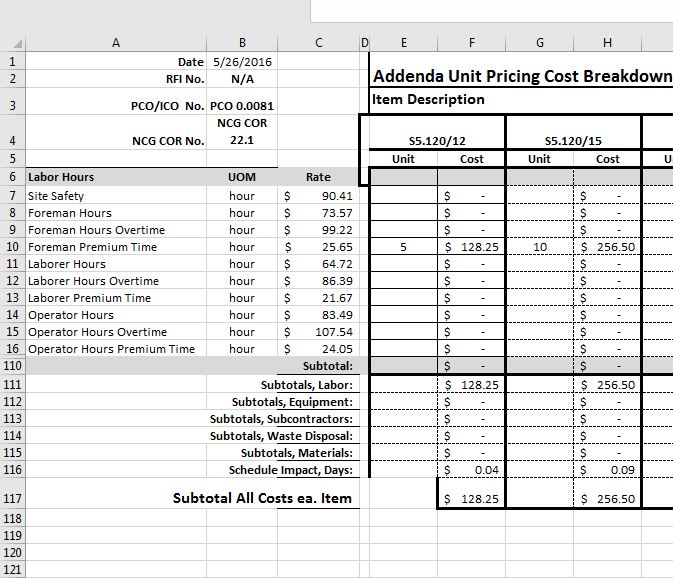
Task: Click the Operator Hours rate 83.49
Action: tap(318, 315)
